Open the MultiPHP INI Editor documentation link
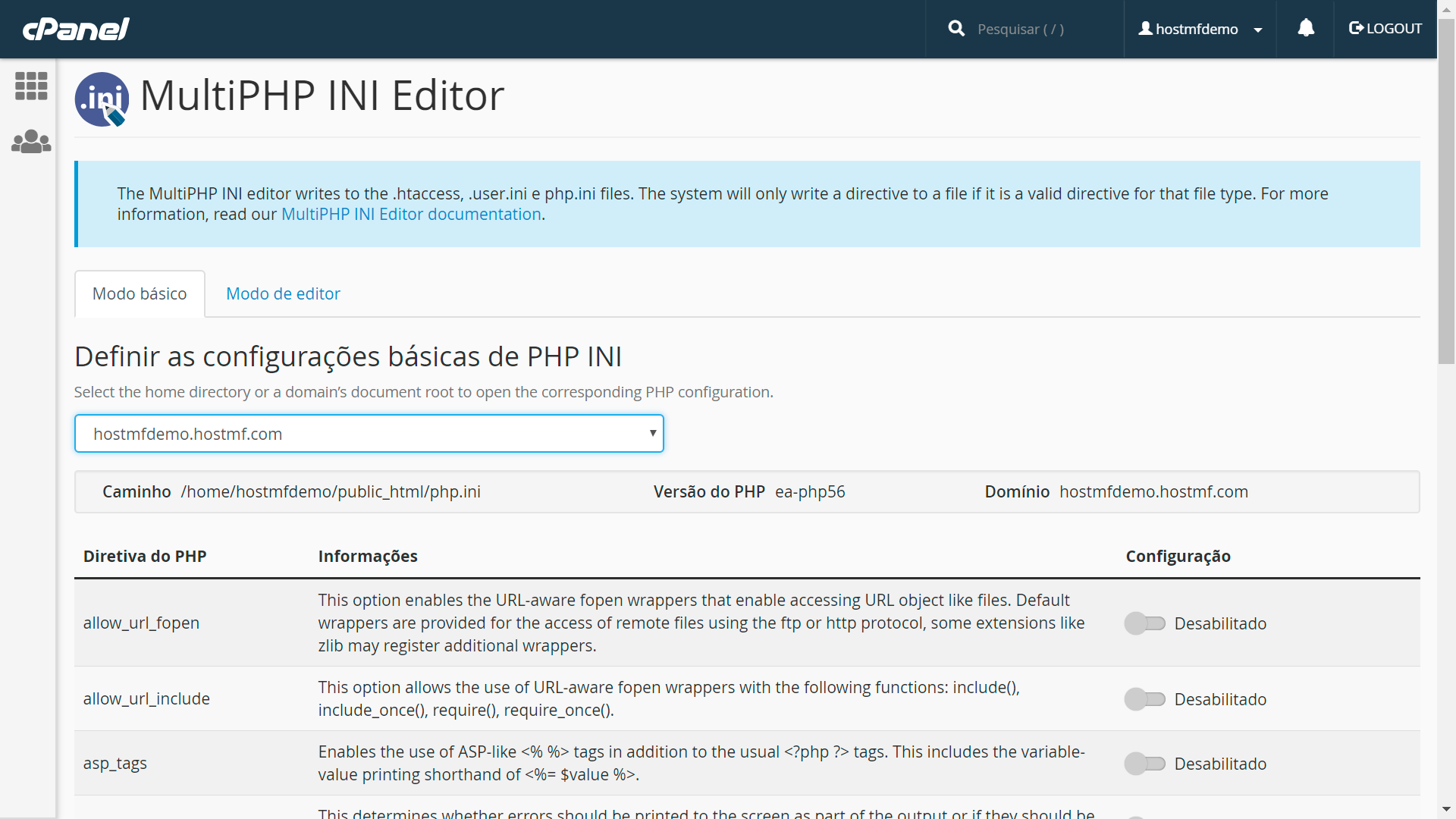The height and width of the screenshot is (819, 1456). tap(411, 215)
